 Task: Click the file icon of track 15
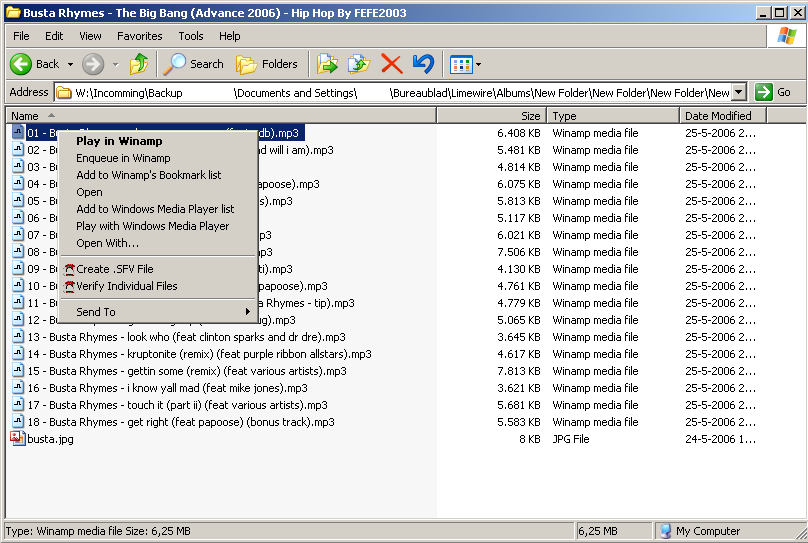18,370
